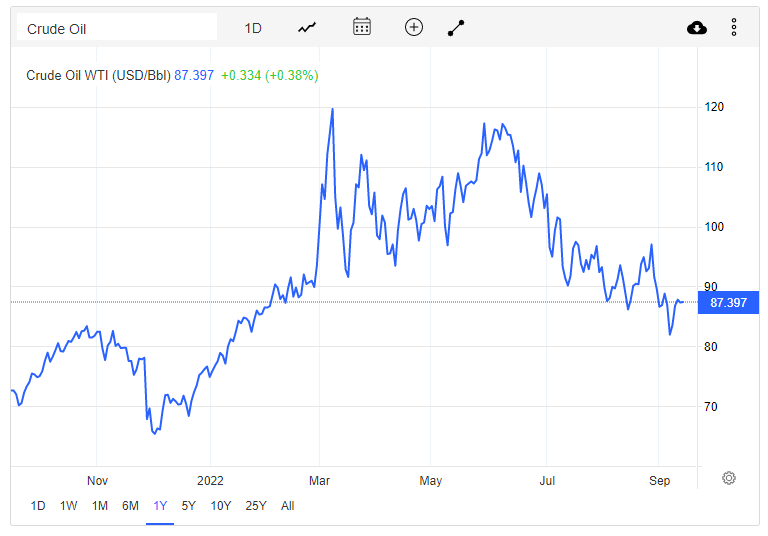Click the Crude Oil WTI (USD/Bbl) legend label
Image resolution: width=768 pixels, height=536 pixels.
pos(98,75)
